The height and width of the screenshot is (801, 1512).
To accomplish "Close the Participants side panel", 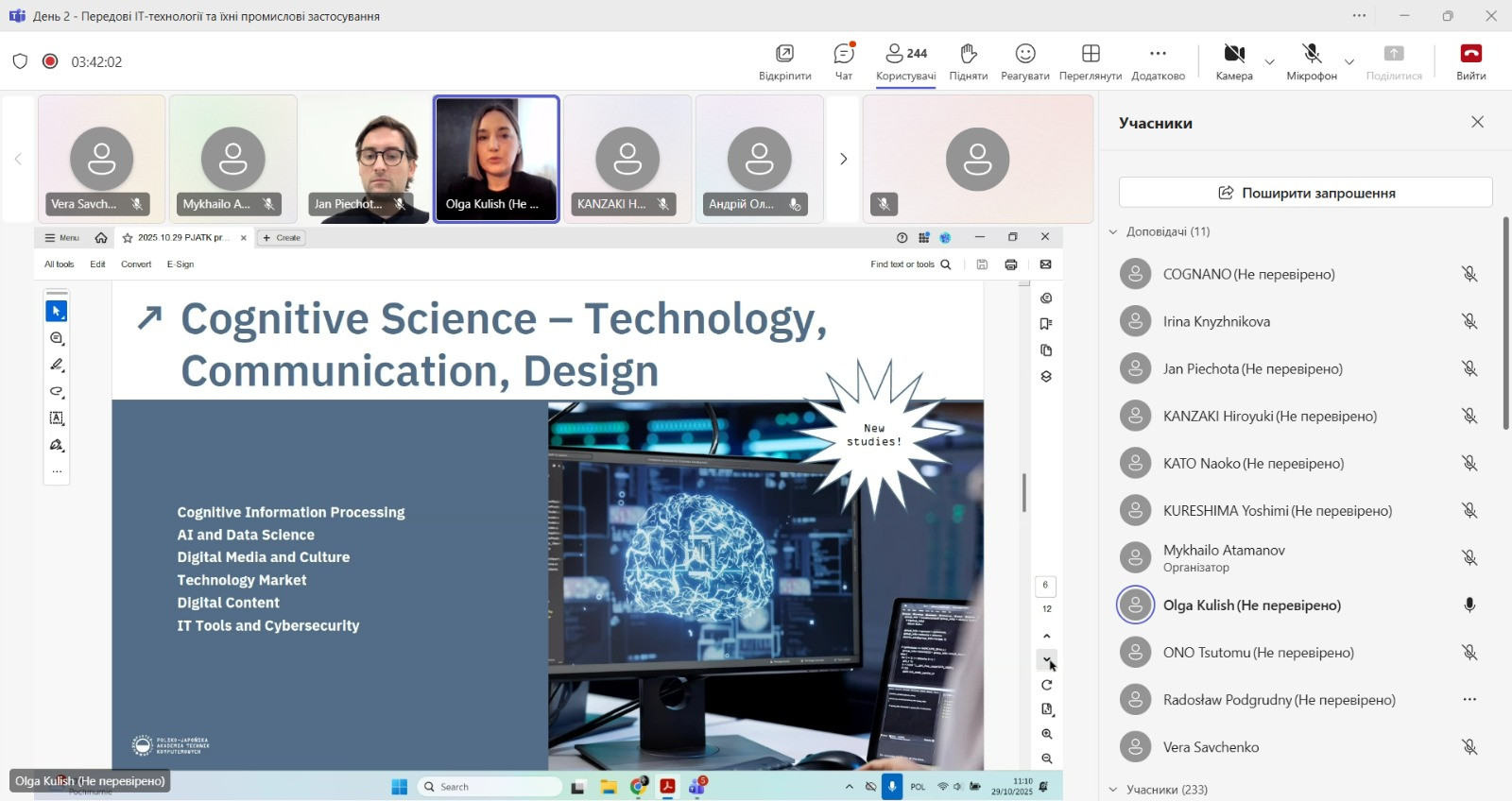I will 1477,122.
